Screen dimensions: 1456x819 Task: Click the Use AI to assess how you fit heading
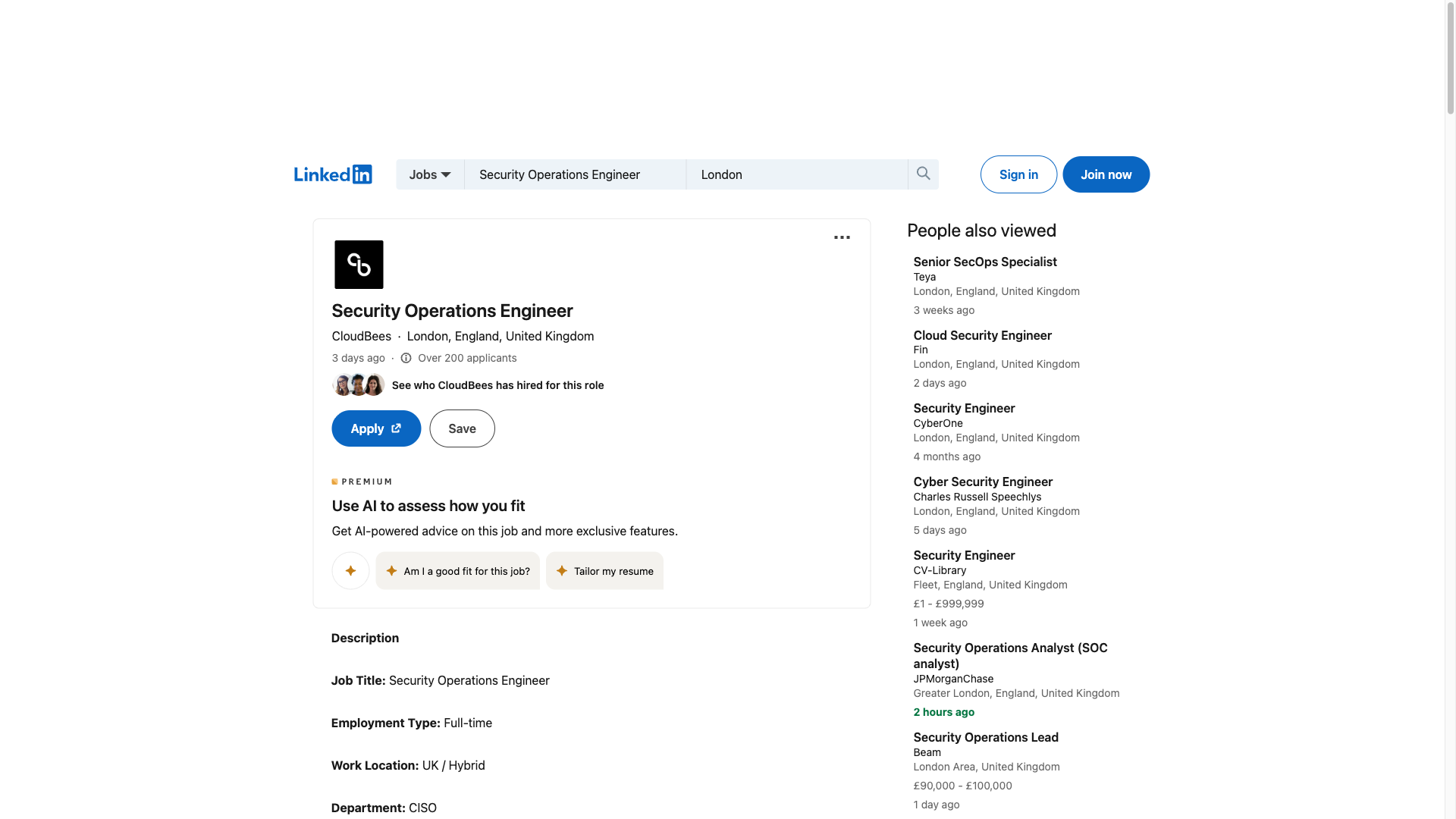click(428, 506)
